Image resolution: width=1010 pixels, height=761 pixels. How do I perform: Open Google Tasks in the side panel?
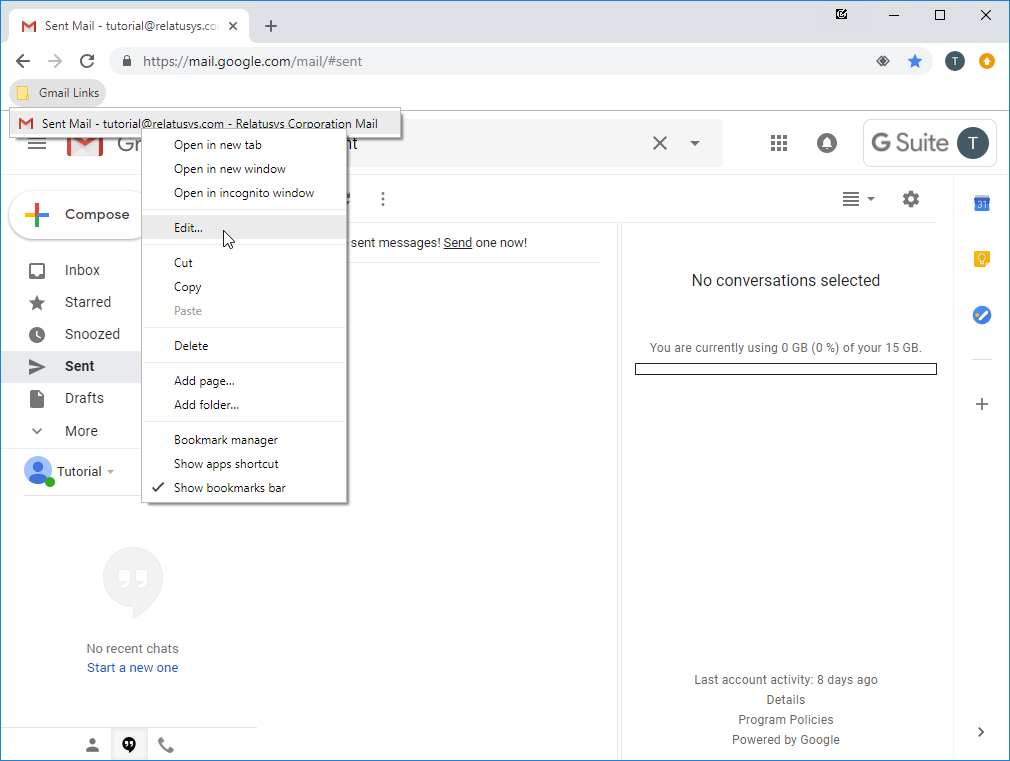(981, 315)
